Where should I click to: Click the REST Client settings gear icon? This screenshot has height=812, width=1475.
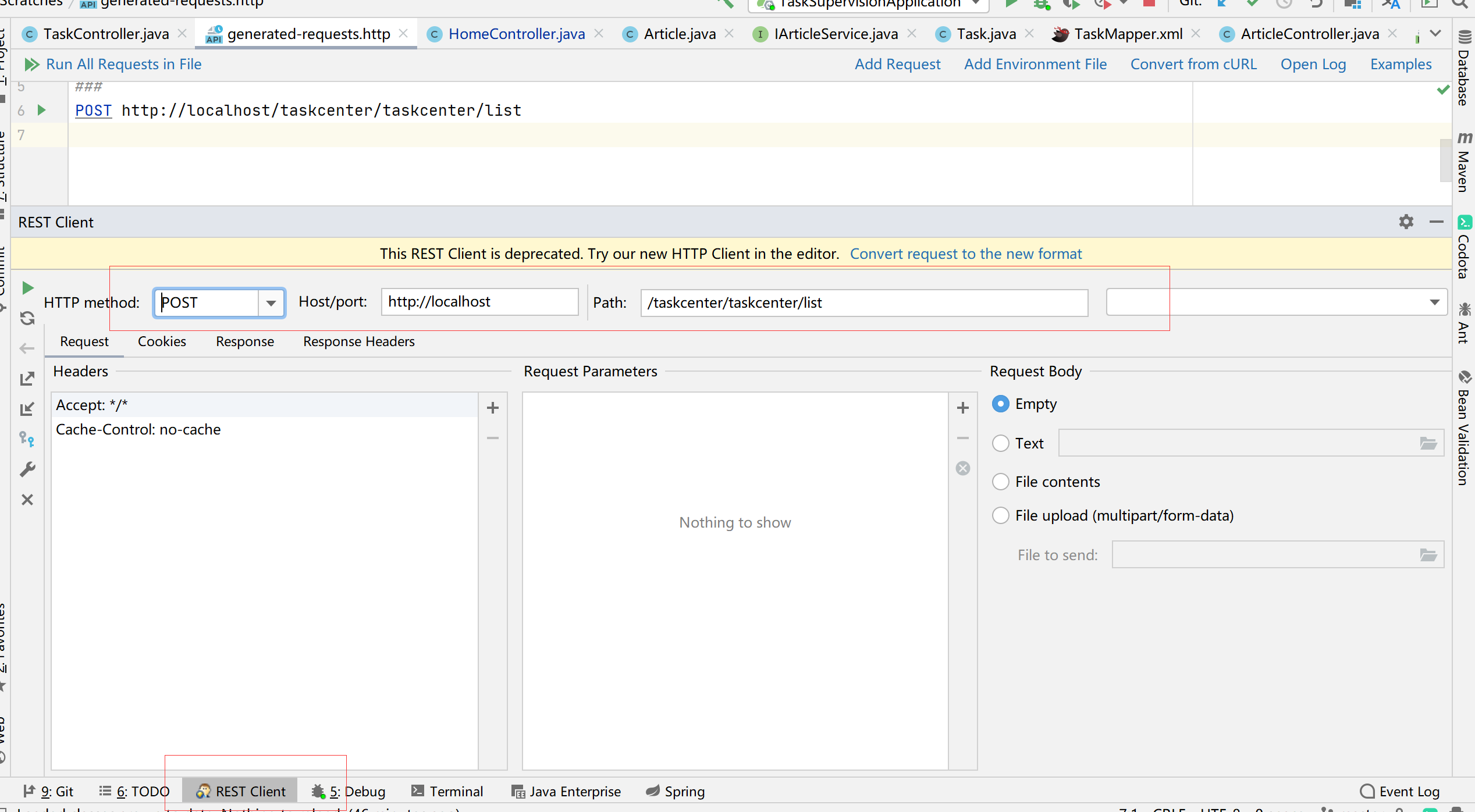[1406, 222]
